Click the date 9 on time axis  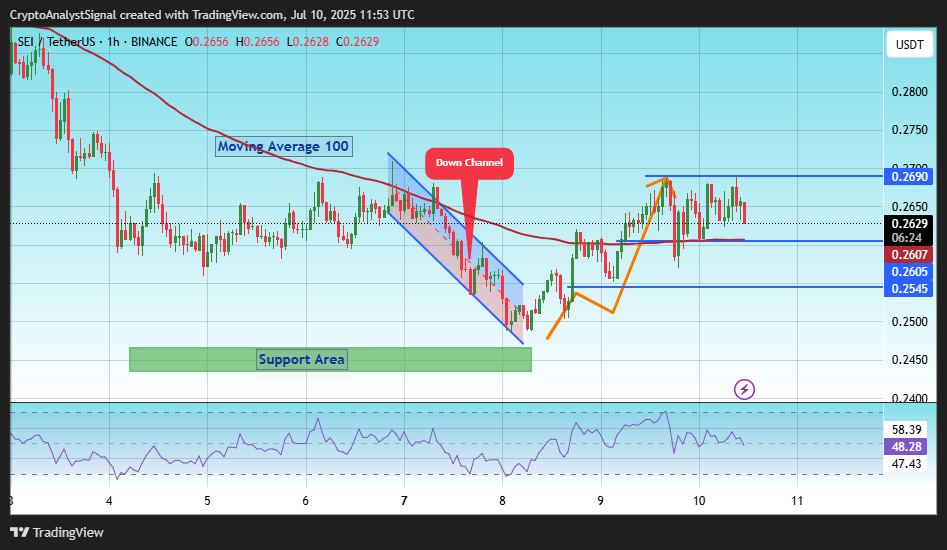tap(600, 500)
